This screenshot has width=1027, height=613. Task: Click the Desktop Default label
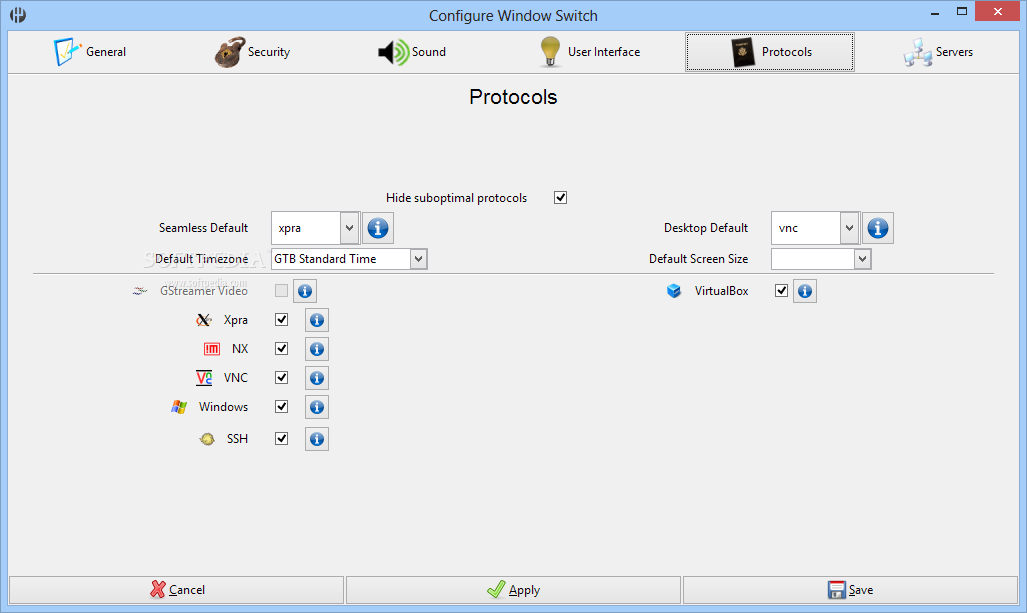tap(705, 228)
